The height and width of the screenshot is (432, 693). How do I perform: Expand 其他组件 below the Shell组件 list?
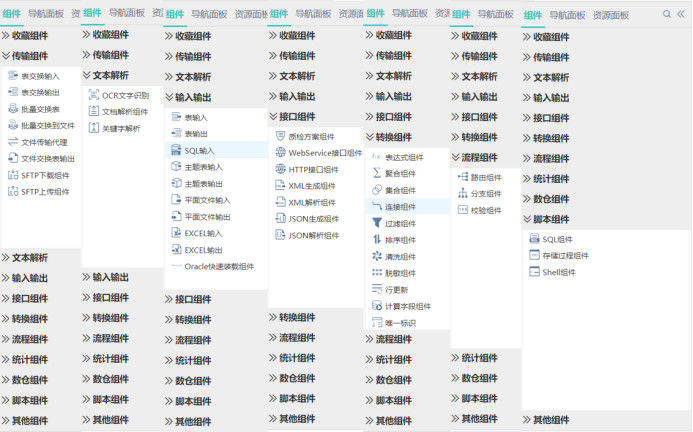pyautogui.click(x=546, y=420)
